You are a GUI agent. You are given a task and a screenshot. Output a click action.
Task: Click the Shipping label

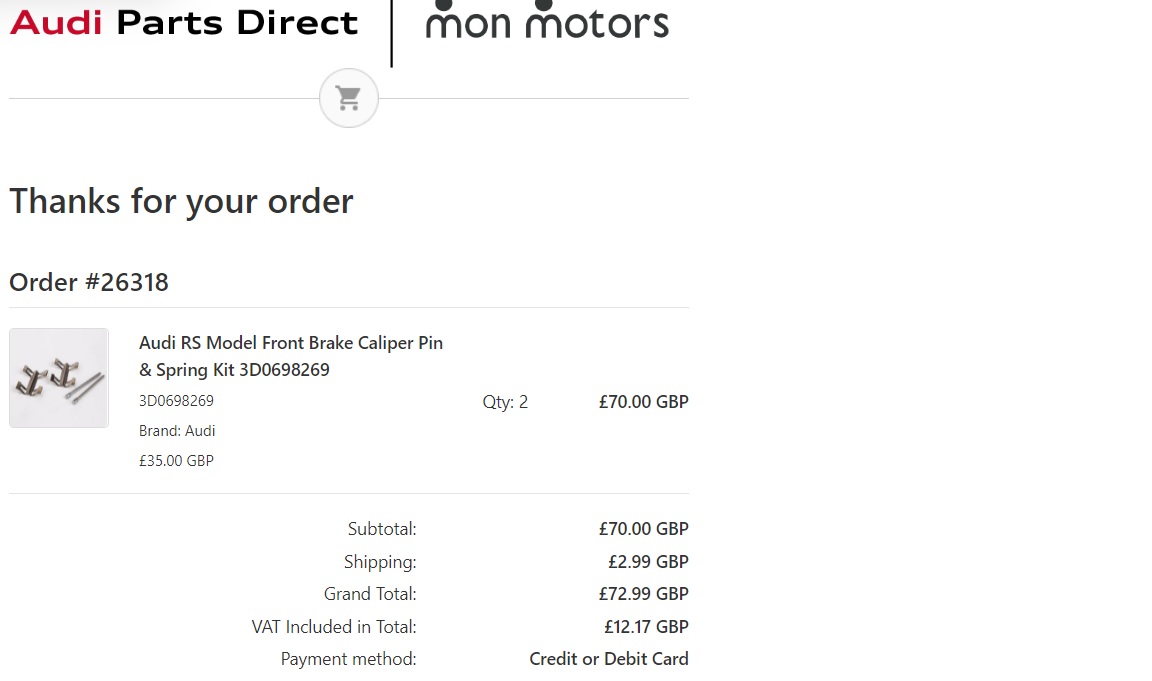coord(380,562)
